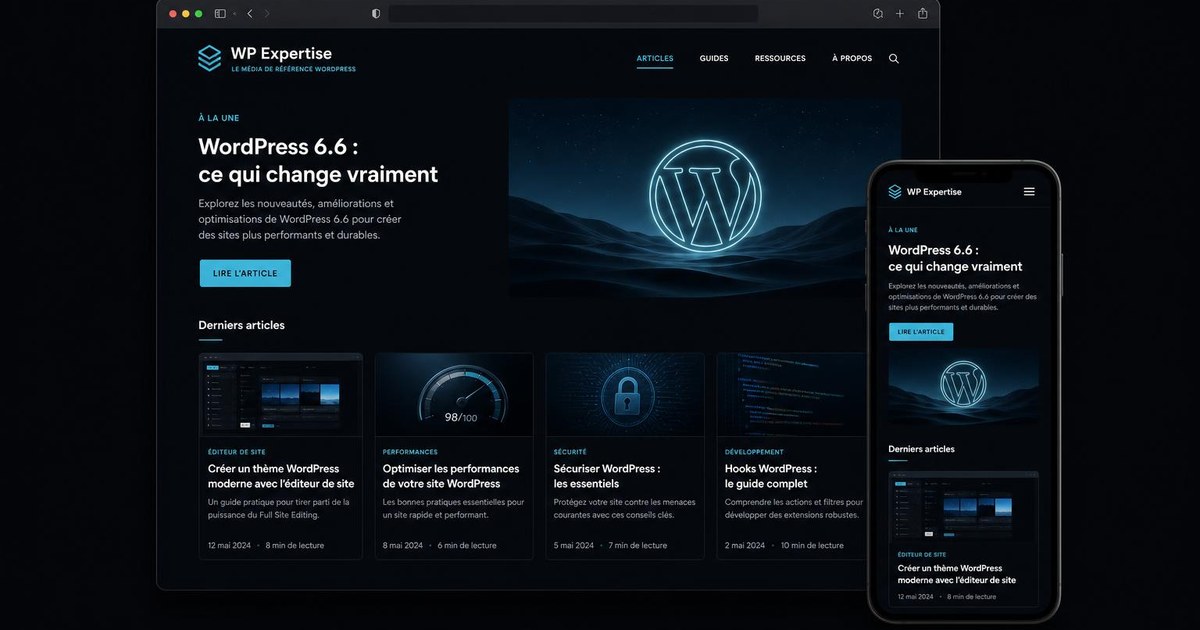The height and width of the screenshot is (630, 1200).
Task: Tap the "Éditeur de site" label on the phone
Action: point(921,554)
